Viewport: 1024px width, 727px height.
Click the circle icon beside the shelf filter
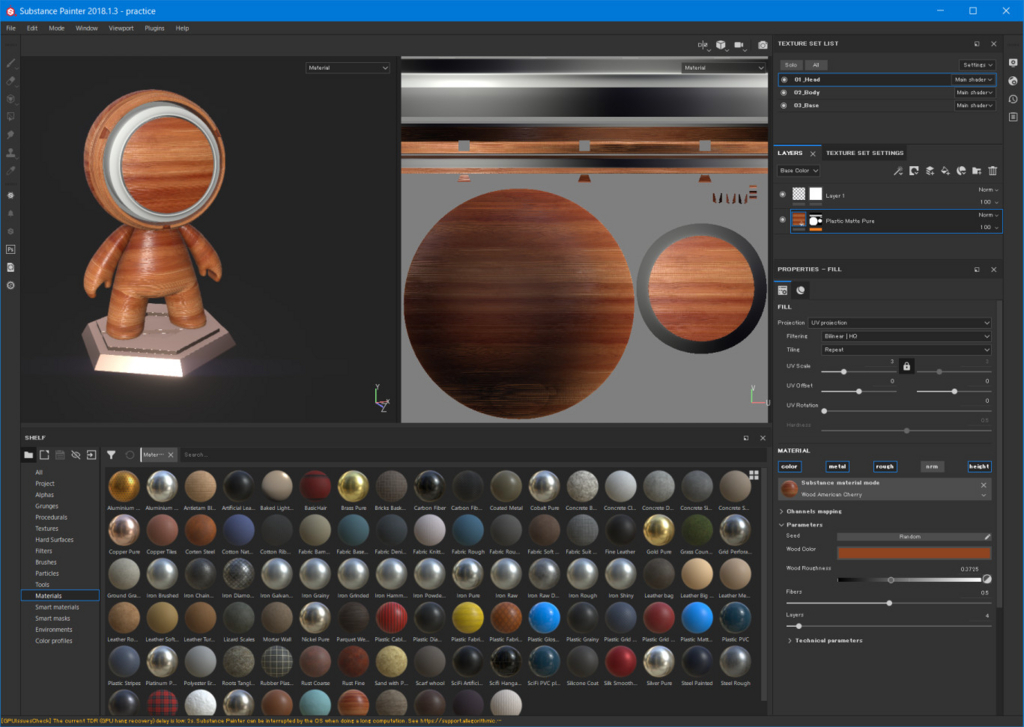[x=130, y=455]
